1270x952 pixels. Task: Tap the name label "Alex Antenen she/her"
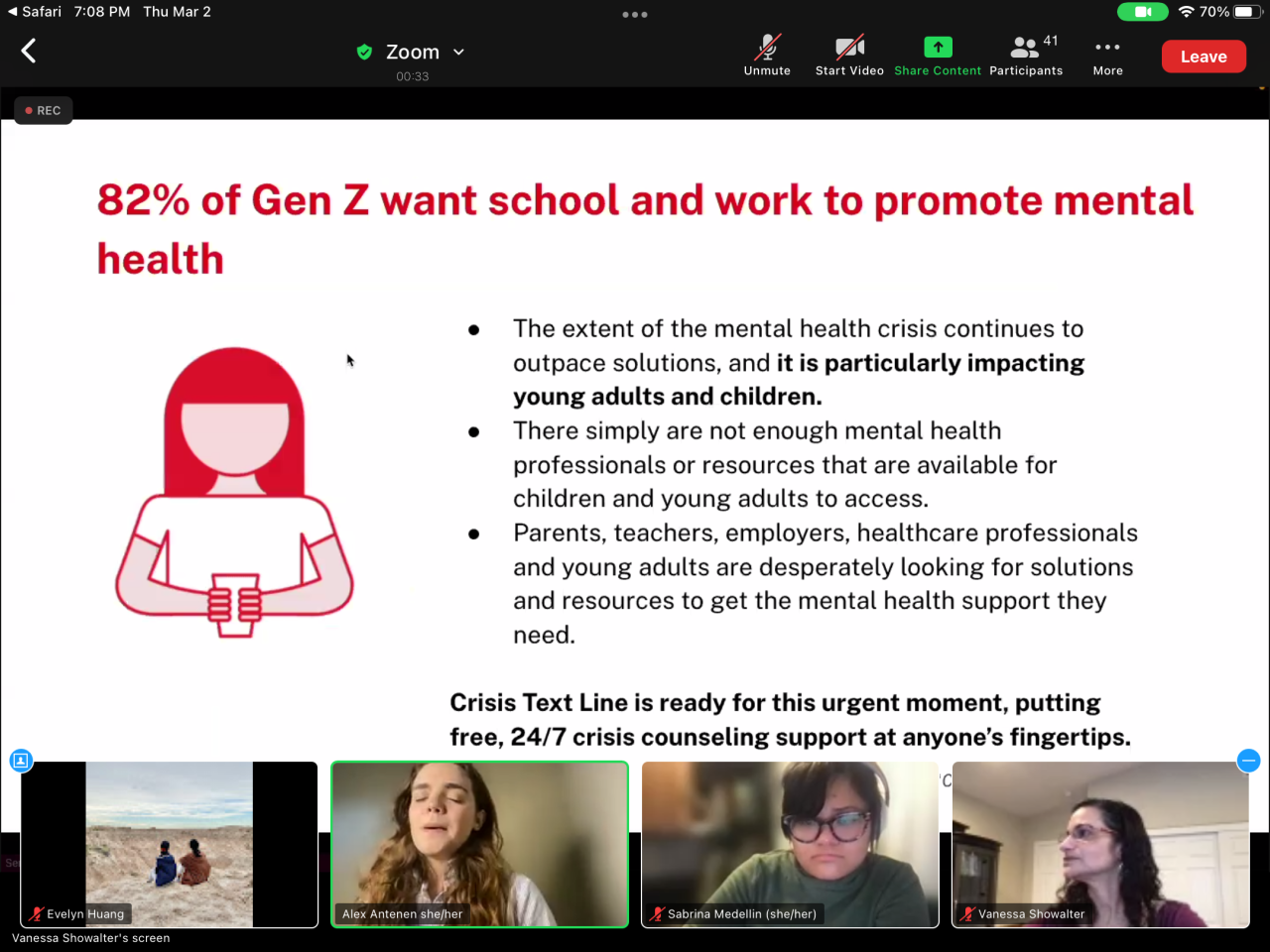[x=403, y=914]
